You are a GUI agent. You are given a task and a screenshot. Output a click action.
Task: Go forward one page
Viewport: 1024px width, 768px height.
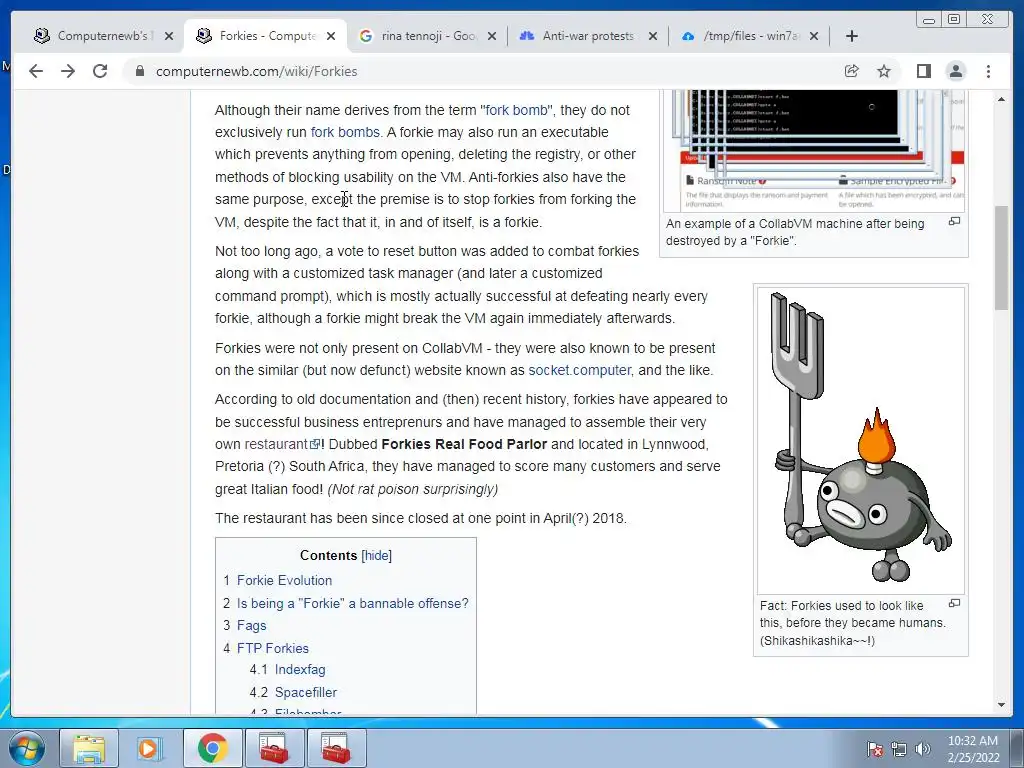(68, 71)
